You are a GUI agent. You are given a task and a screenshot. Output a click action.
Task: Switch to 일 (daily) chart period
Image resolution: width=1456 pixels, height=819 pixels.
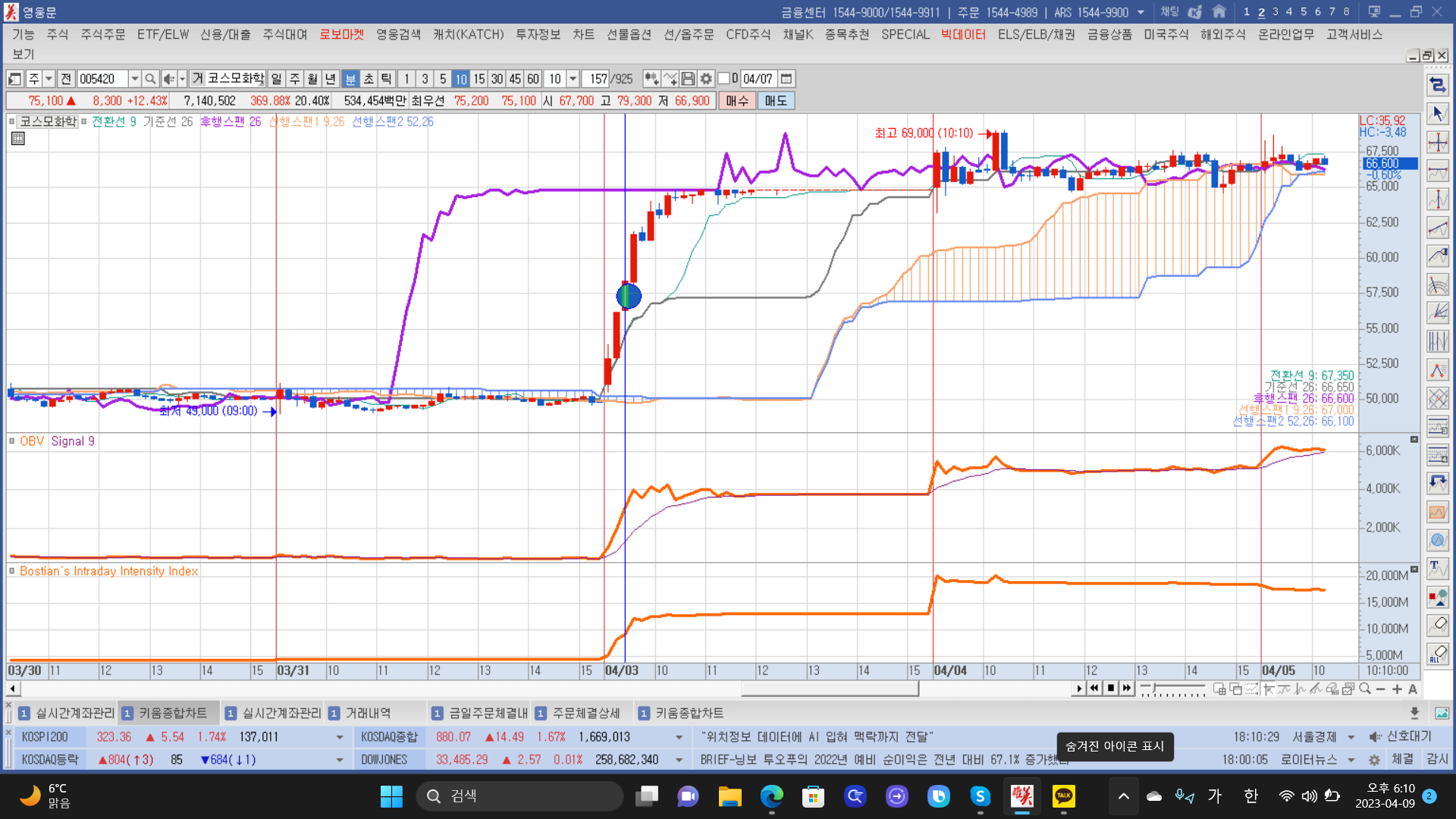[x=276, y=79]
